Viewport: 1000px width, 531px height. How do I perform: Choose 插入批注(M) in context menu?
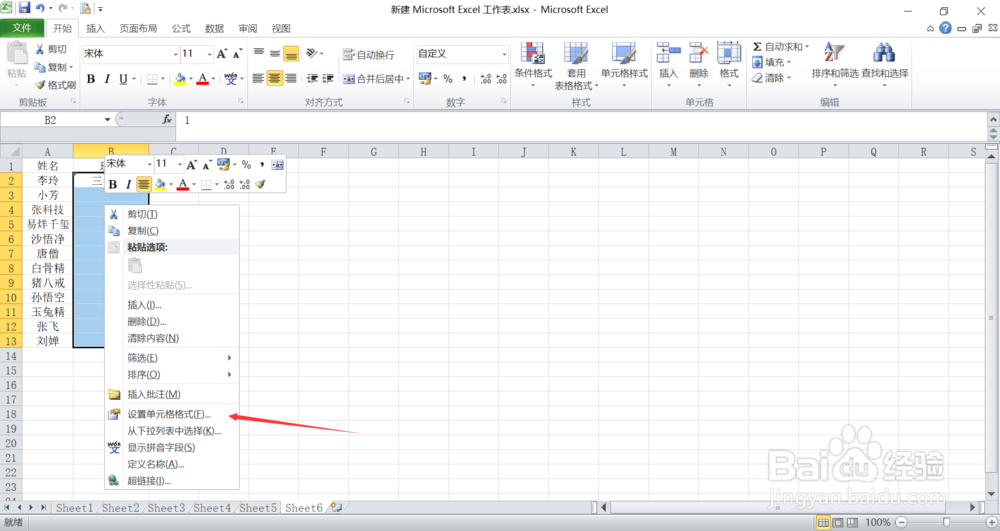pos(172,394)
